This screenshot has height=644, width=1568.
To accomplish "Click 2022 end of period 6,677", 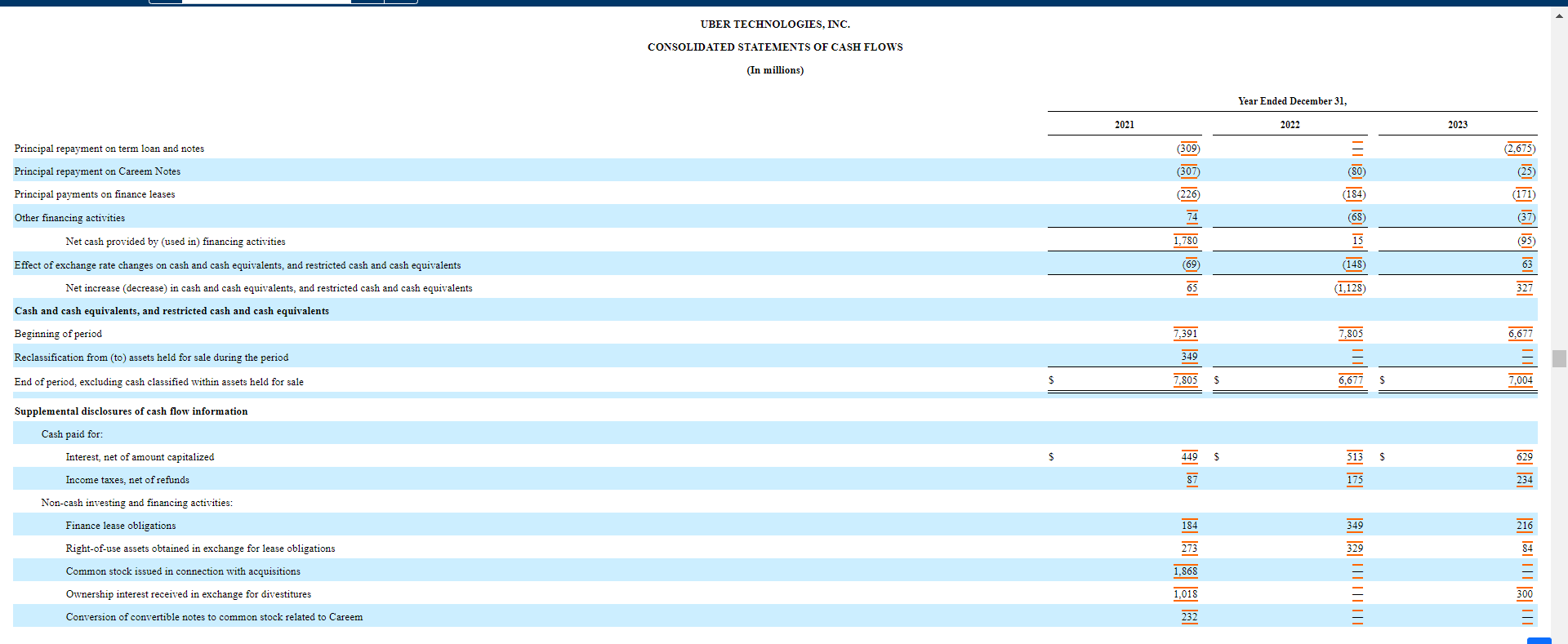I will 1351,380.
